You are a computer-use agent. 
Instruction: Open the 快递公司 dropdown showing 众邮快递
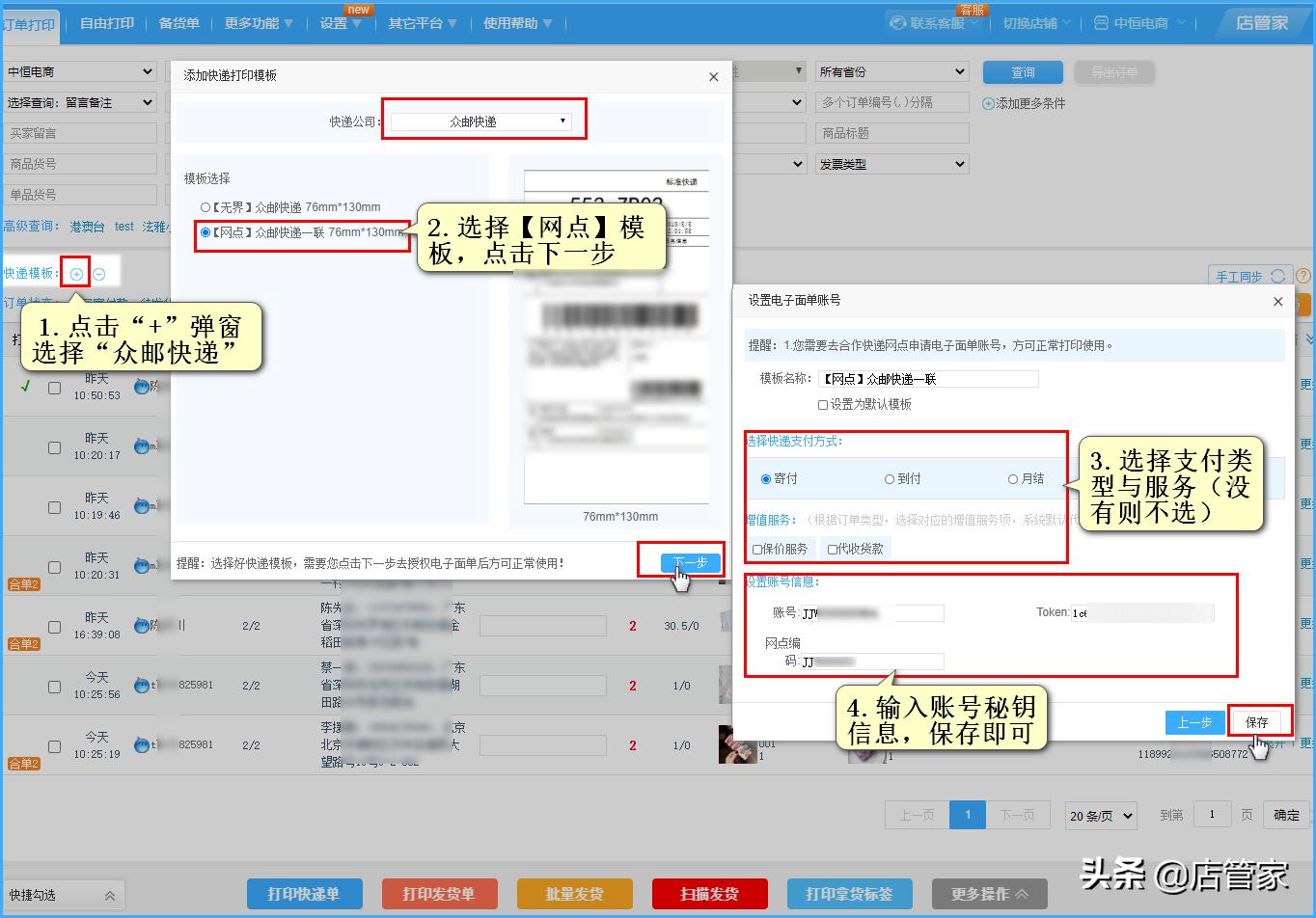480,120
